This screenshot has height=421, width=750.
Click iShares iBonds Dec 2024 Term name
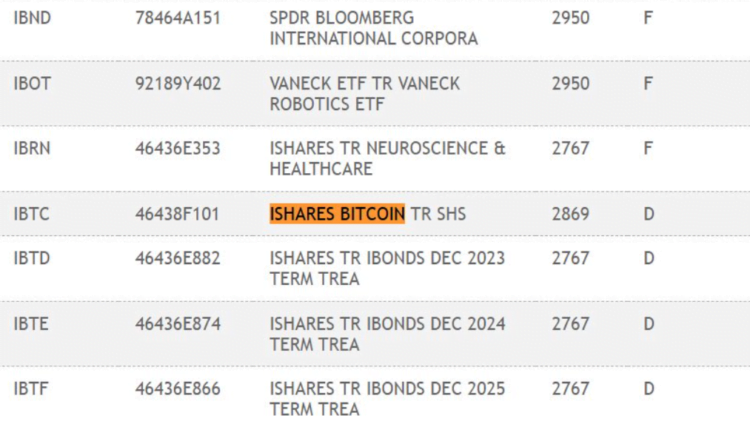coord(387,333)
